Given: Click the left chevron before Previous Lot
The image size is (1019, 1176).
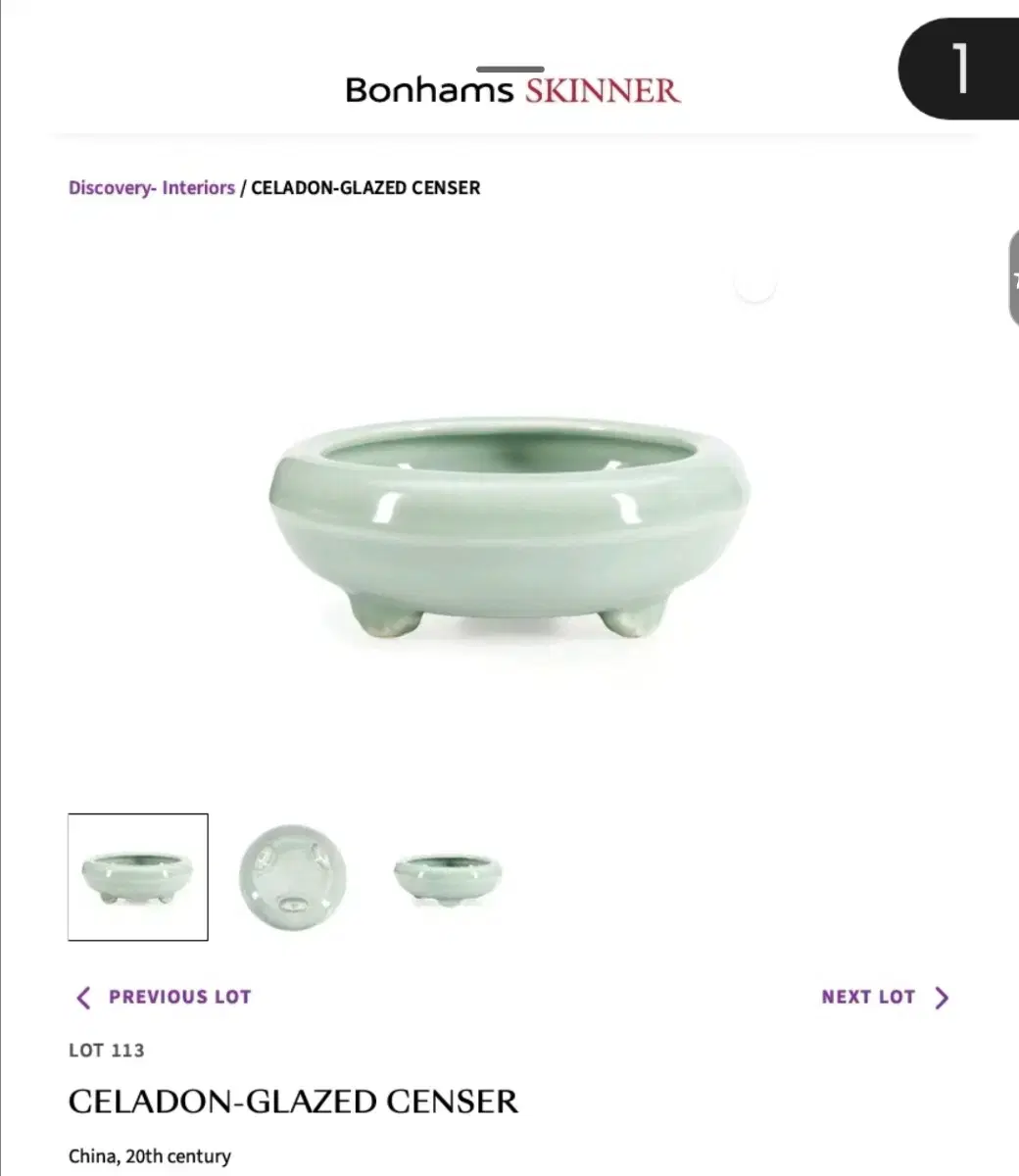Looking at the screenshot, I should tap(83, 998).
